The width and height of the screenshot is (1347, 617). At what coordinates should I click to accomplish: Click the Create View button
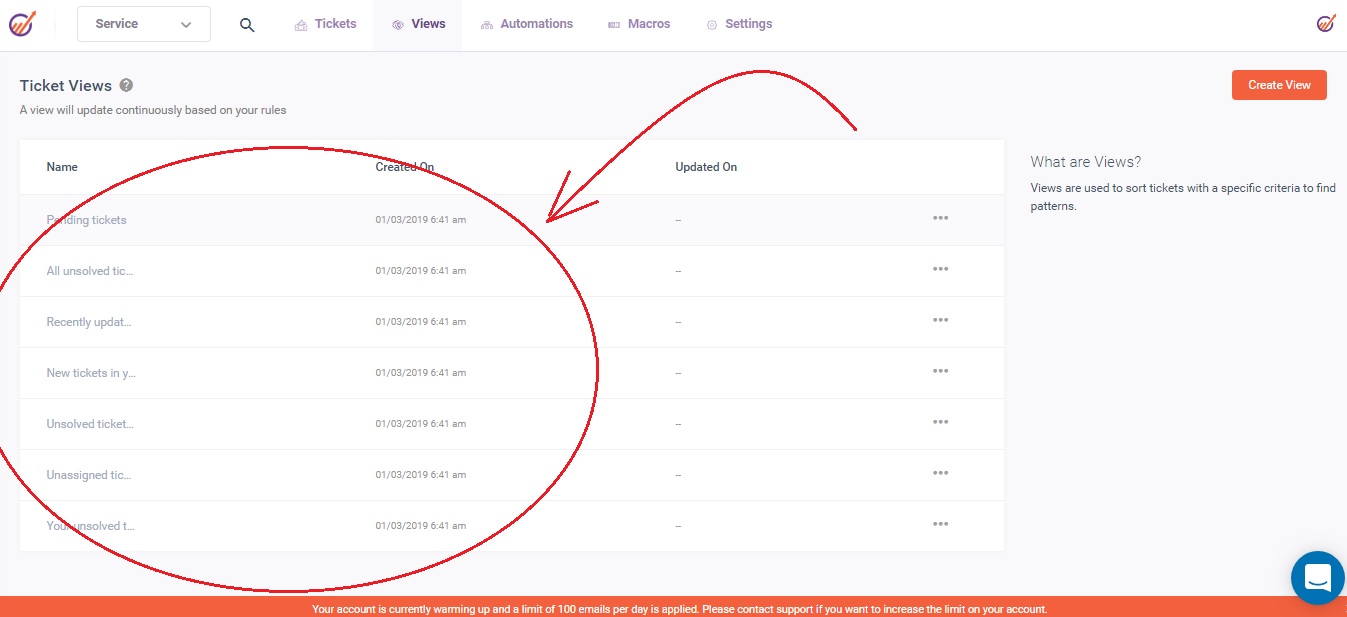point(1278,85)
